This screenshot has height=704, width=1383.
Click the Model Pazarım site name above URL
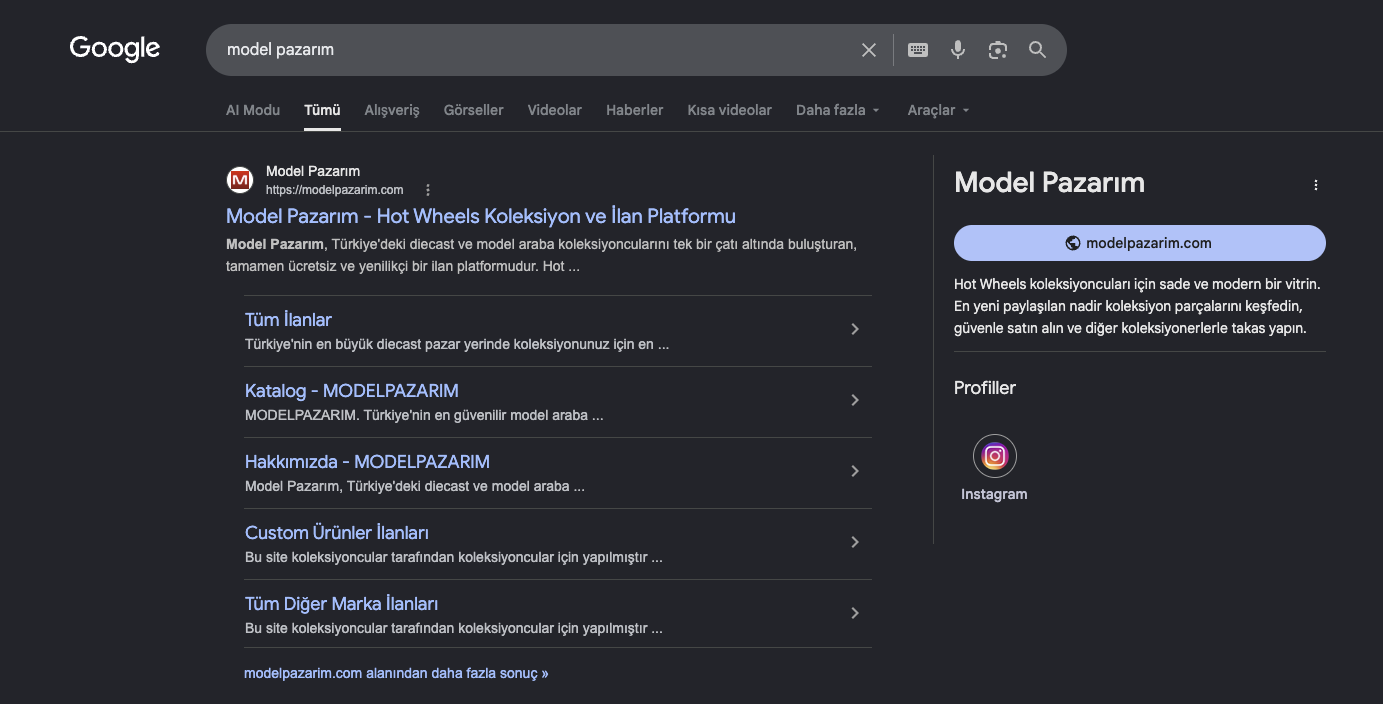click(x=313, y=171)
